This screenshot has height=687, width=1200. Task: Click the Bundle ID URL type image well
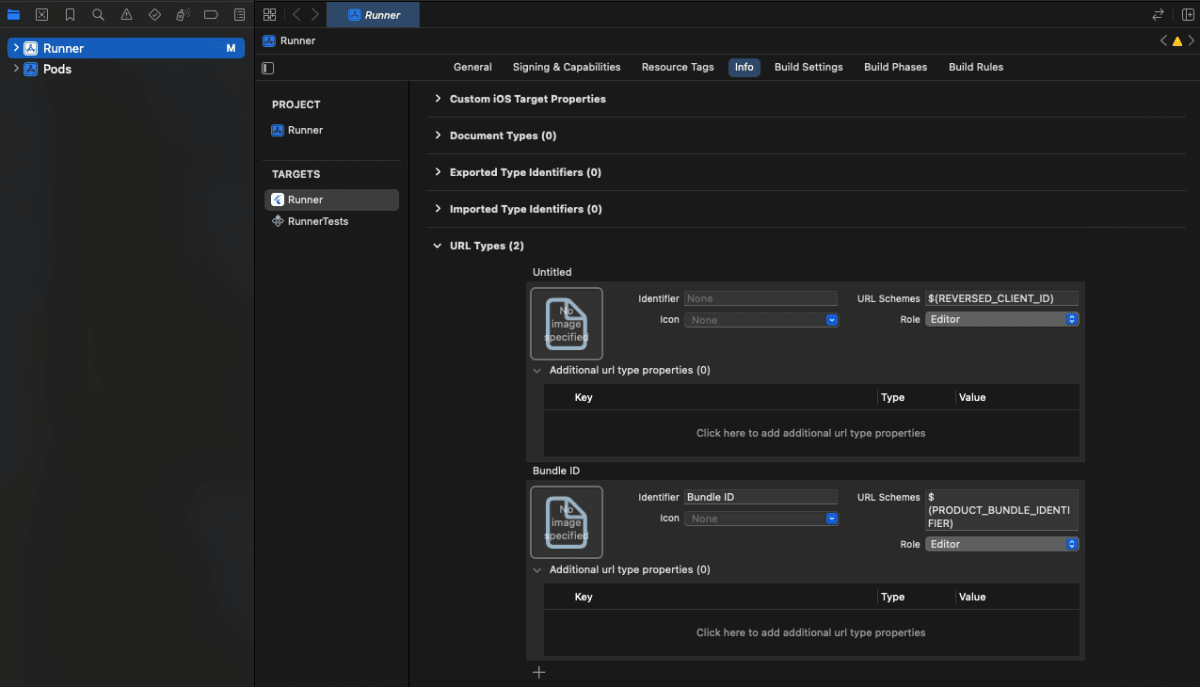(566, 522)
